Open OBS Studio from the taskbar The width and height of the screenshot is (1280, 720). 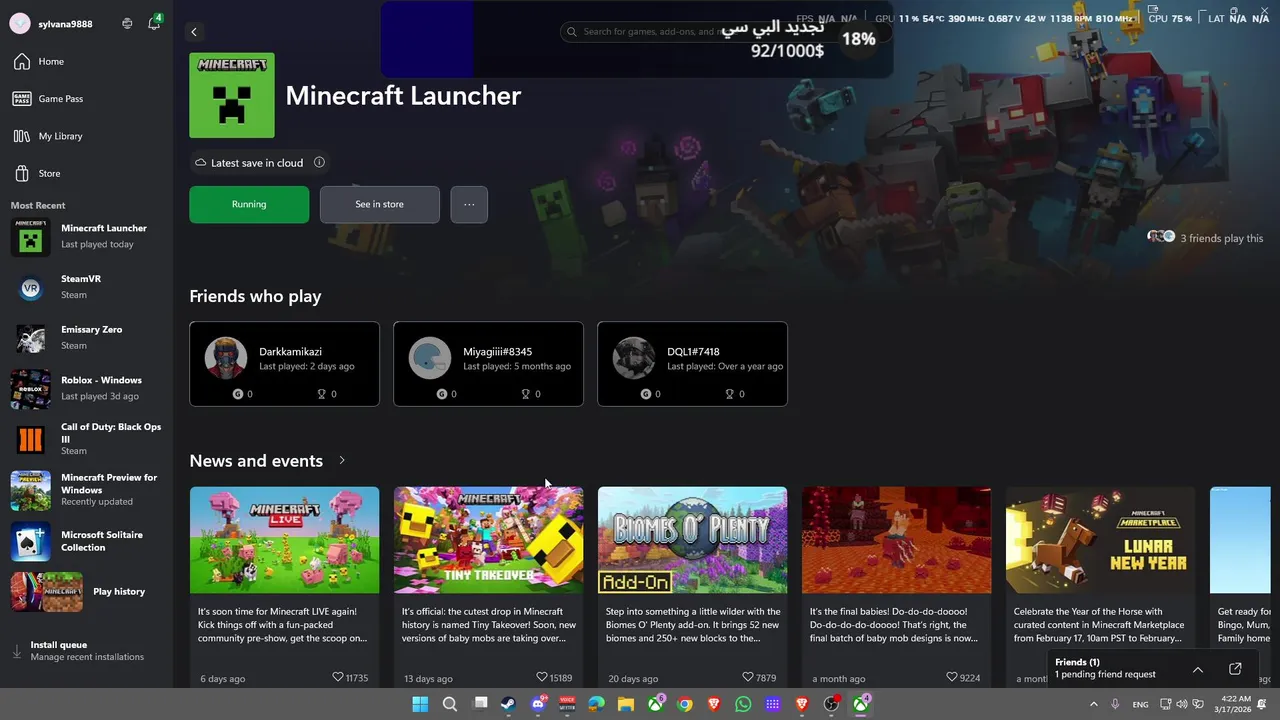831,704
